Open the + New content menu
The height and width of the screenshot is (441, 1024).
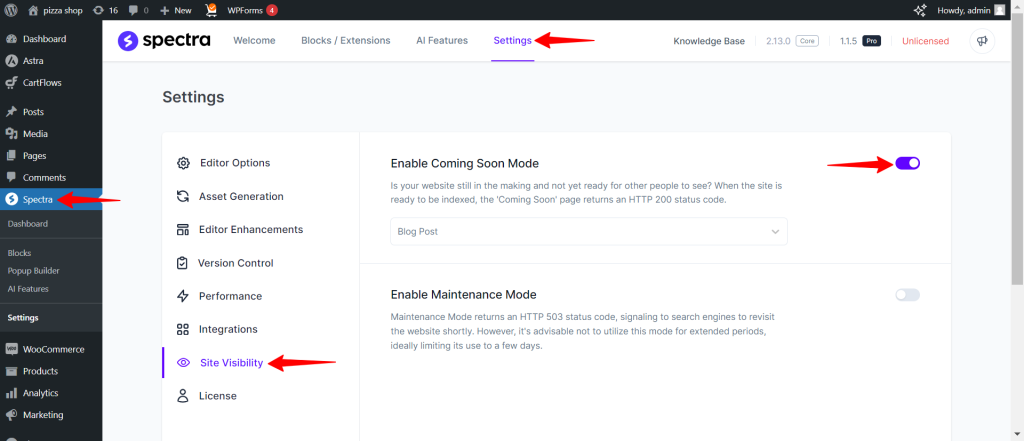176,10
